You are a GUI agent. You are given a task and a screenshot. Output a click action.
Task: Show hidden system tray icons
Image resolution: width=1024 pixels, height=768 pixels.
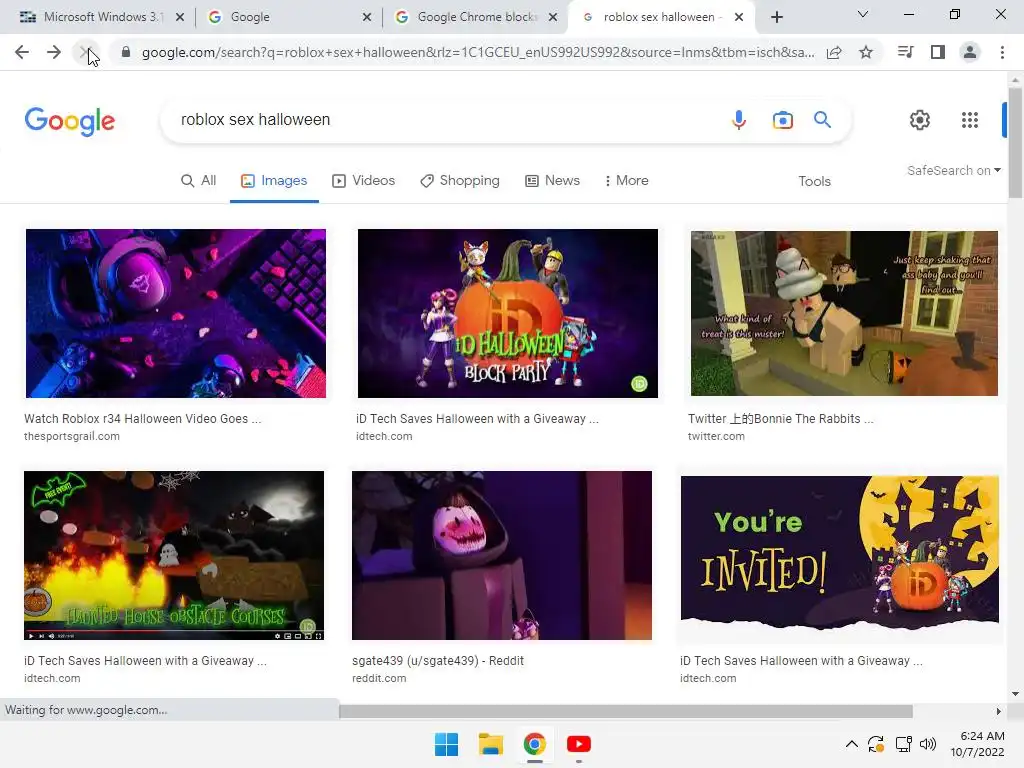pyautogui.click(x=852, y=744)
